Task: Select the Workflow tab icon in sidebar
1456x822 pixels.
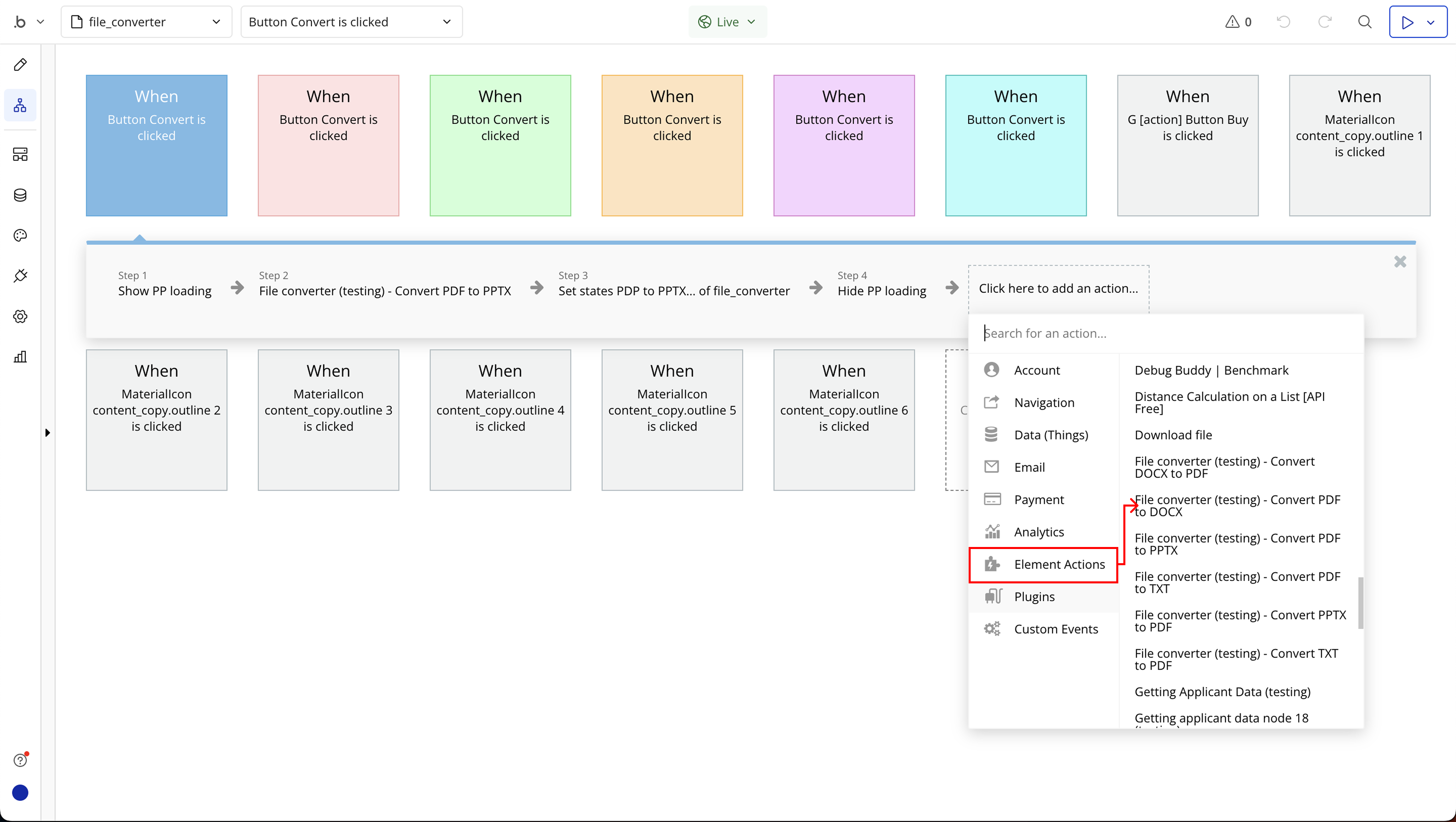Action: click(x=20, y=105)
